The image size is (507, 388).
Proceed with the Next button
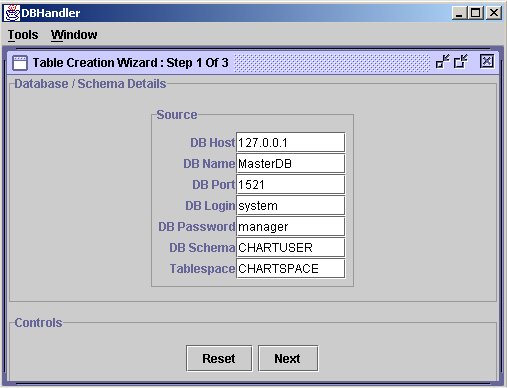click(x=288, y=359)
